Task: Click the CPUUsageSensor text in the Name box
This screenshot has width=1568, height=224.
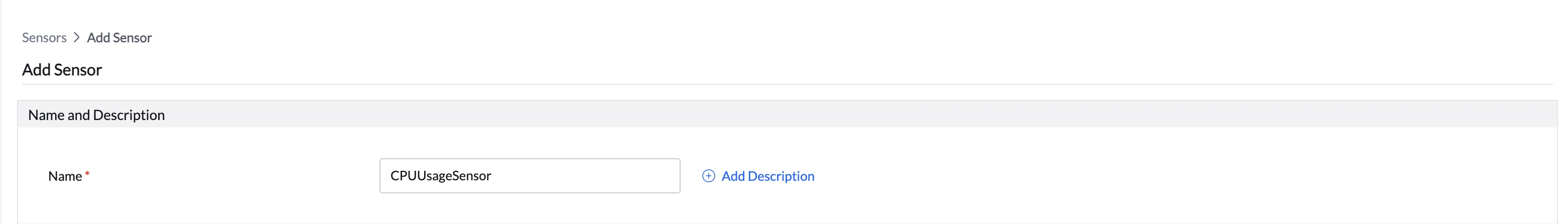Action: [x=441, y=176]
